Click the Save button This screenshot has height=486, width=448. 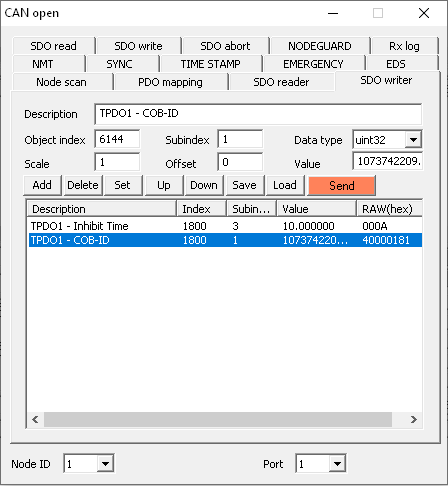(x=244, y=185)
